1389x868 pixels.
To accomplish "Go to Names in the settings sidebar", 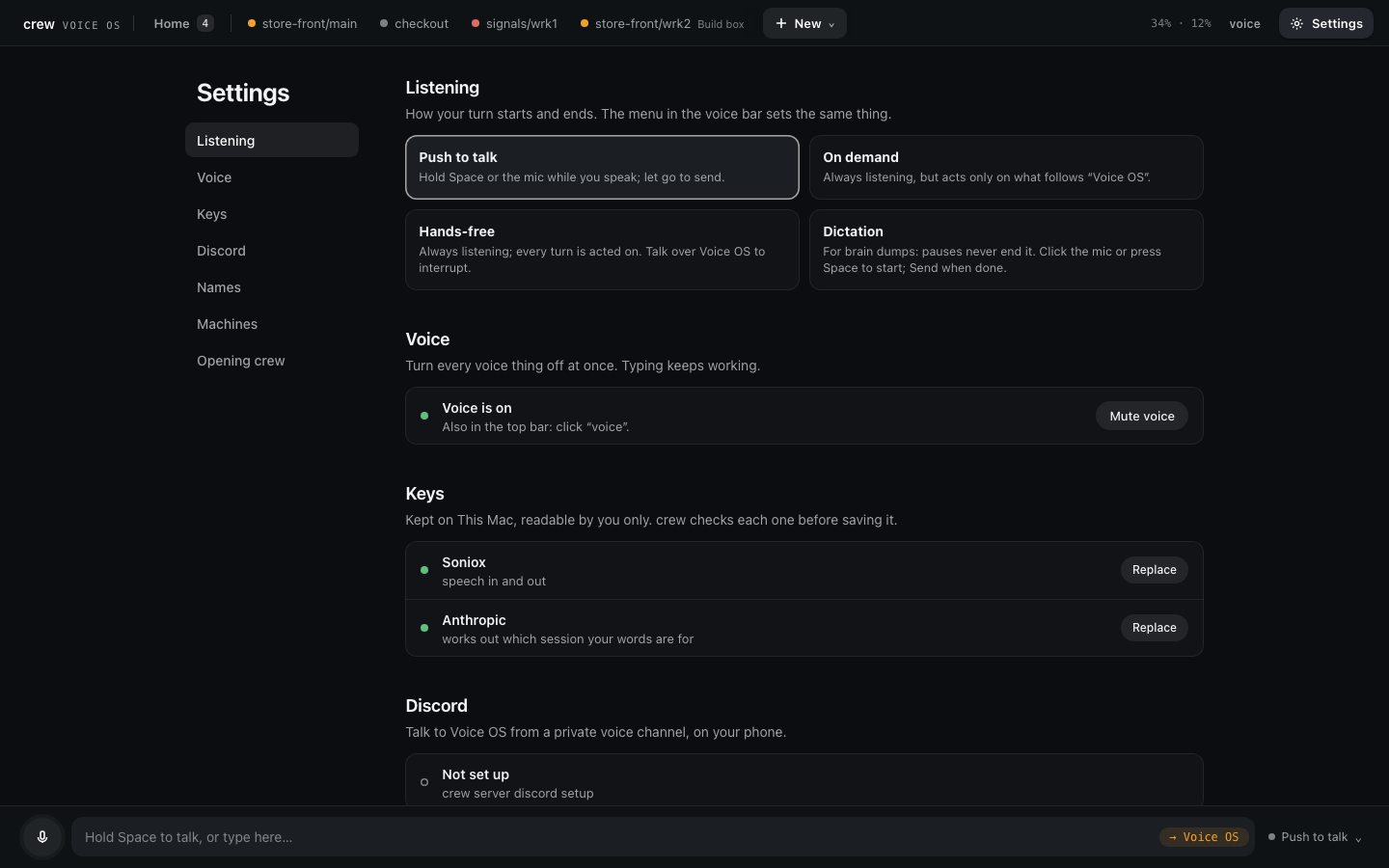I will (x=272, y=287).
